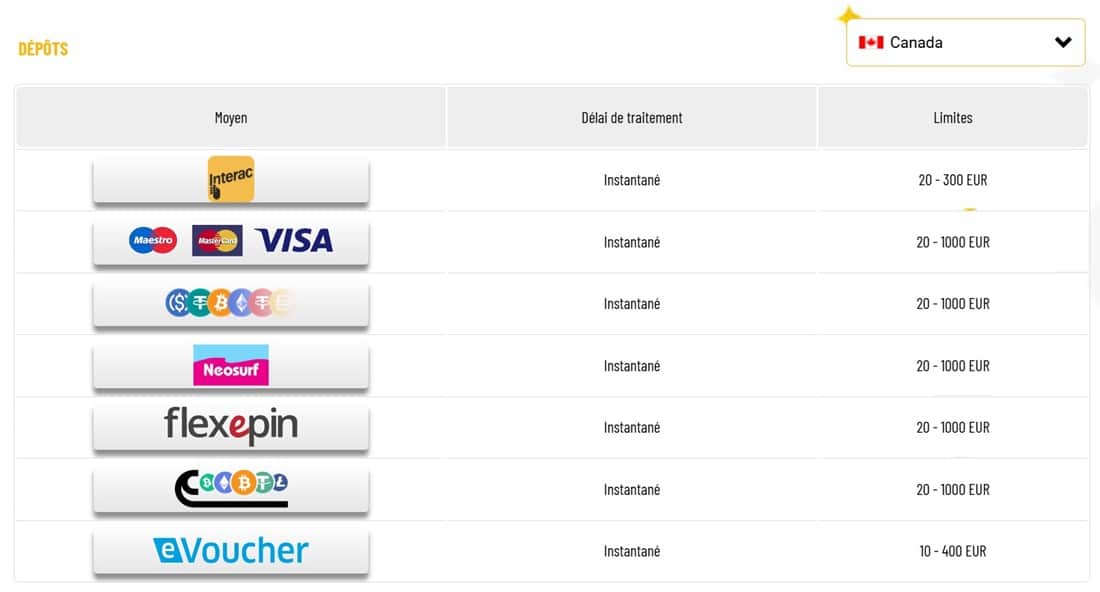Click the Neosurf logo
This screenshot has height=592, width=1100.
click(x=231, y=365)
